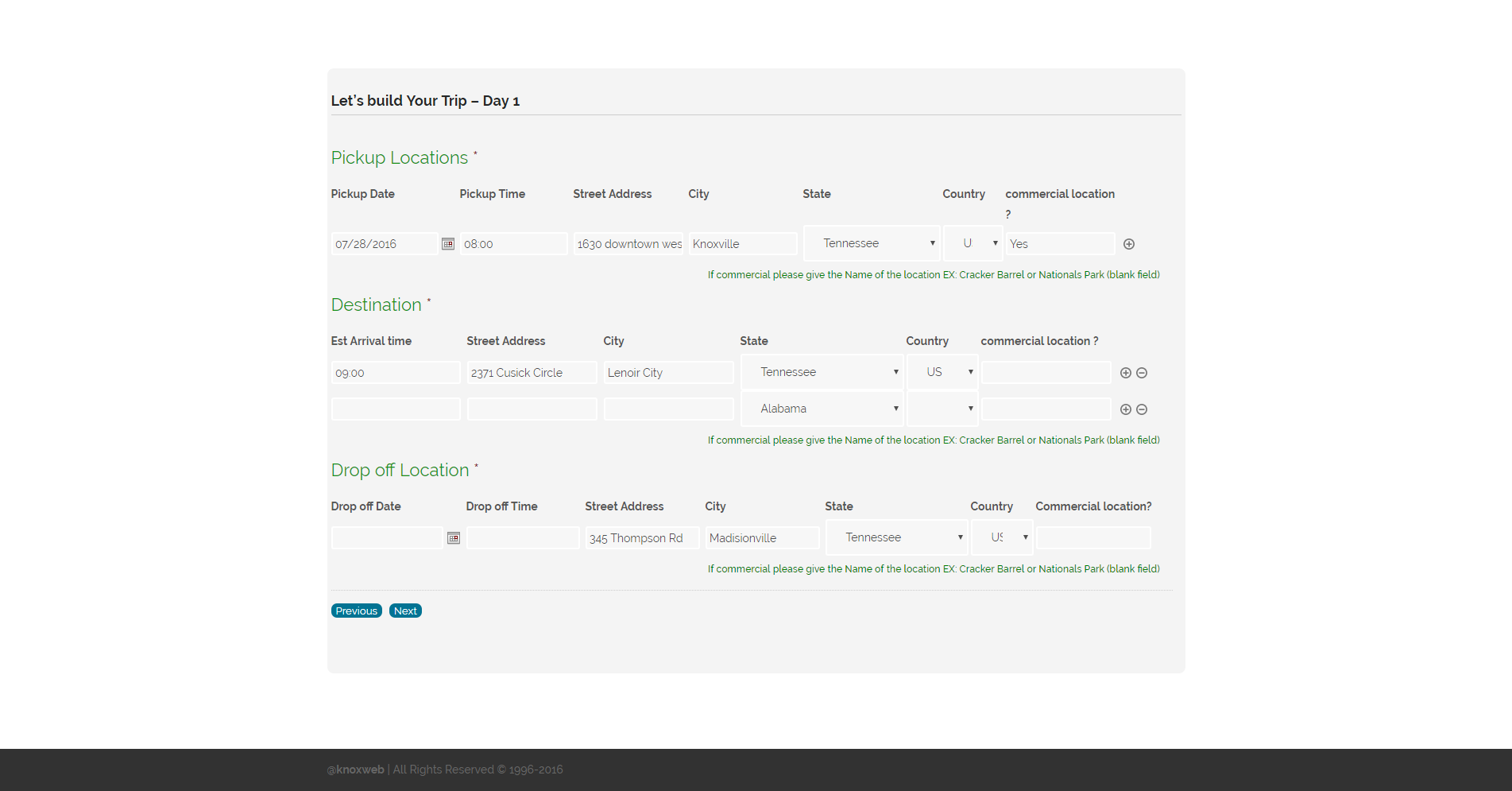This screenshot has height=791, width=1512.
Task: Open the Pickup Date calendar picker
Action: pyautogui.click(x=448, y=244)
